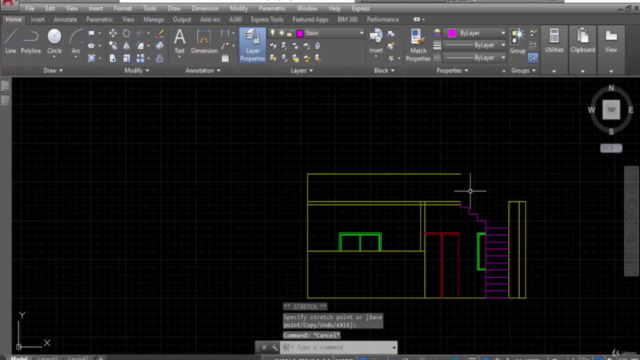Image resolution: width=640 pixels, height=360 pixels.
Task: Expand the Modify panel
Action: tap(137, 71)
